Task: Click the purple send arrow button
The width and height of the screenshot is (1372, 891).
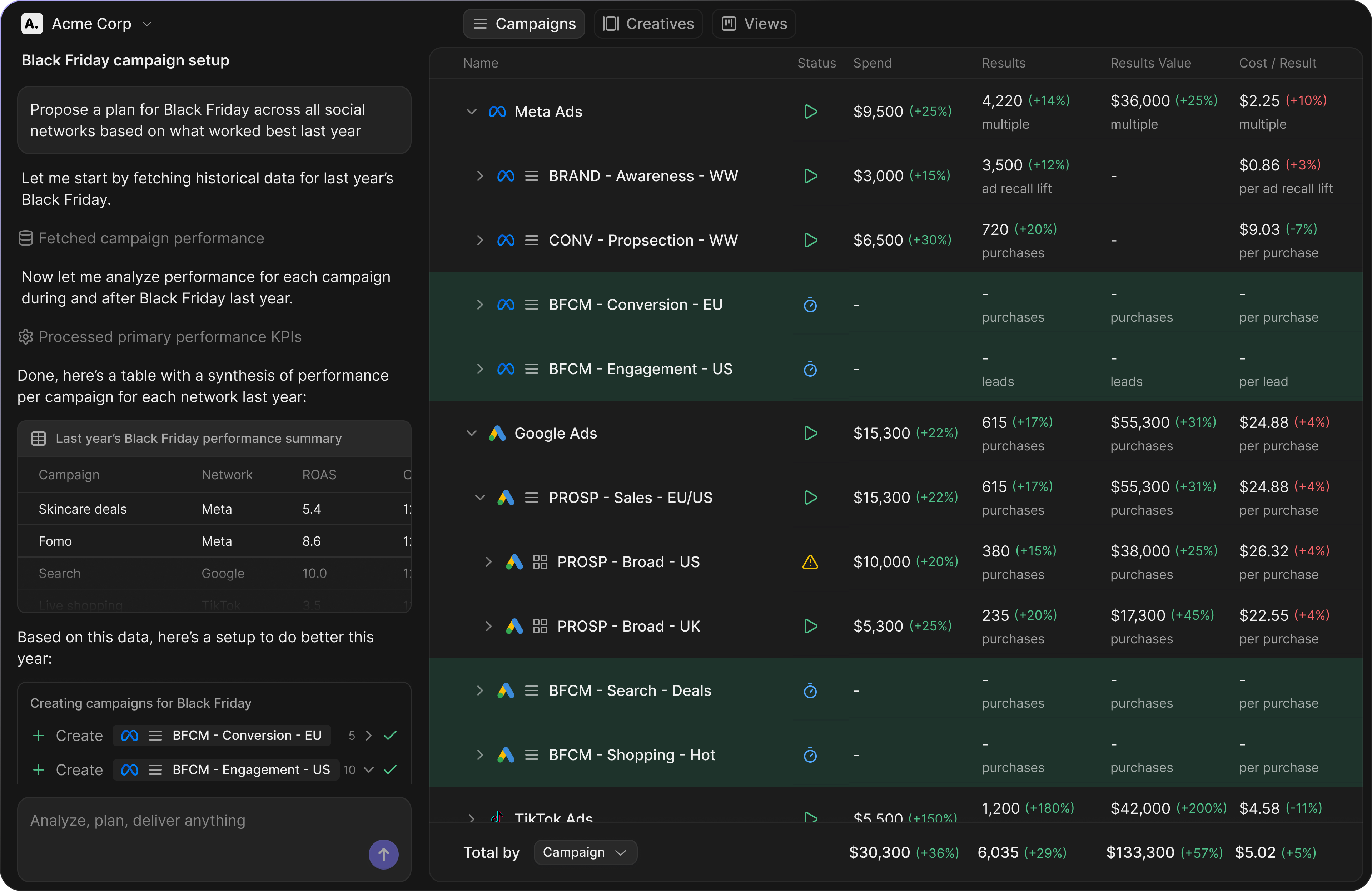Action: [x=383, y=854]
